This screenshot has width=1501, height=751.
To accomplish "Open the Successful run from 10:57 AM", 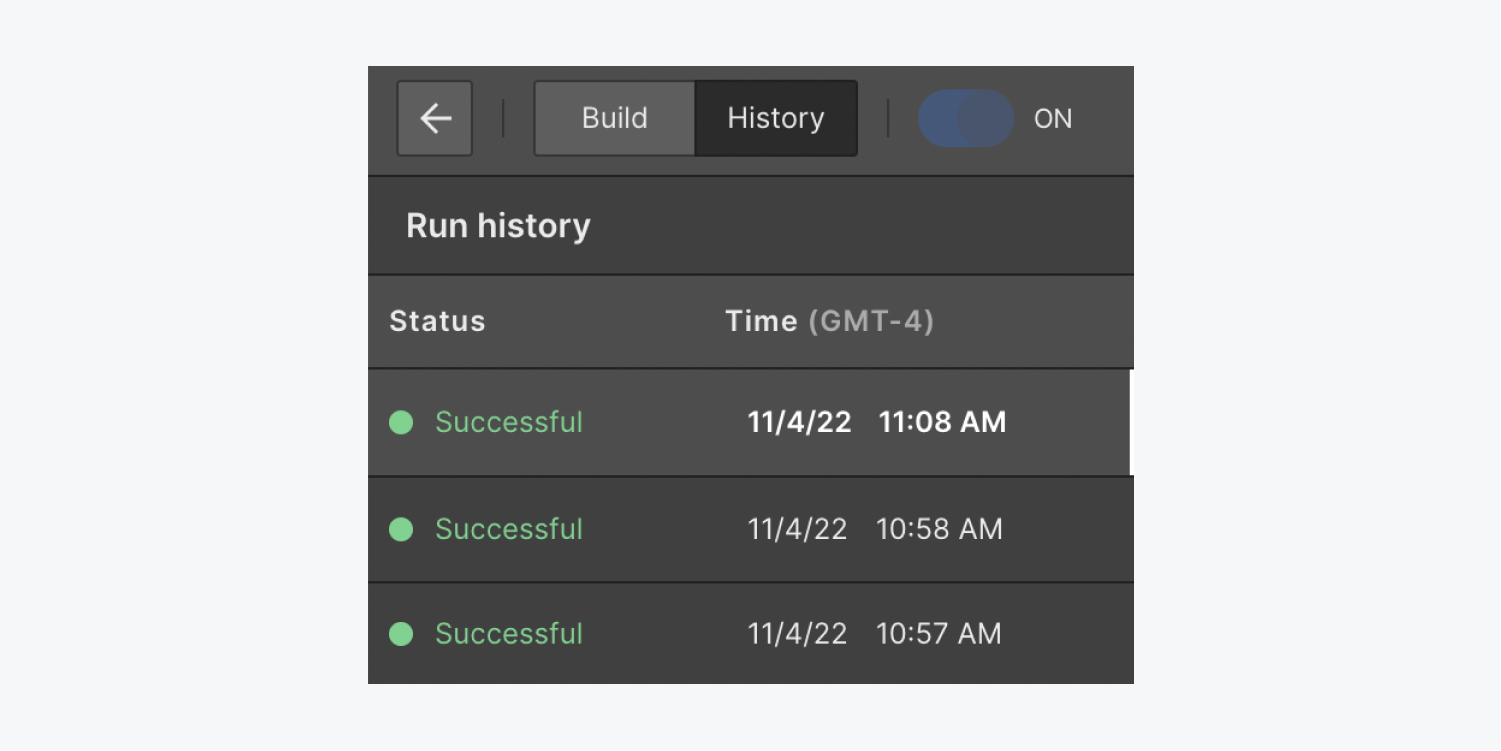I will coord(508,634).
